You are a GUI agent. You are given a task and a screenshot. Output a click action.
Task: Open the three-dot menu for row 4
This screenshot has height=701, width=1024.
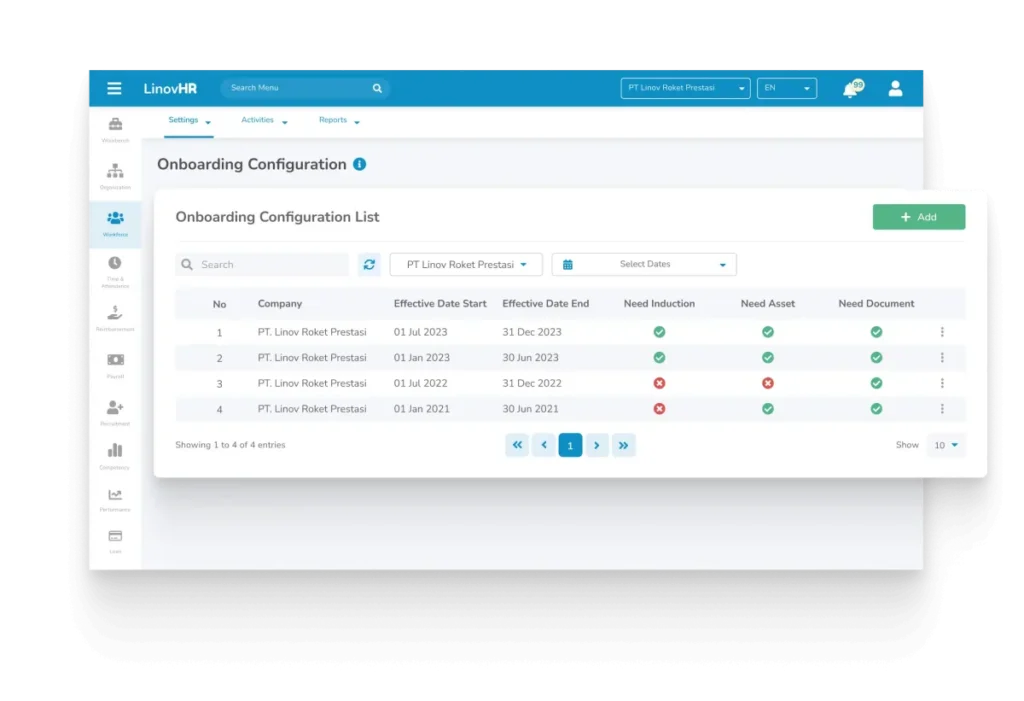(942, 408)
